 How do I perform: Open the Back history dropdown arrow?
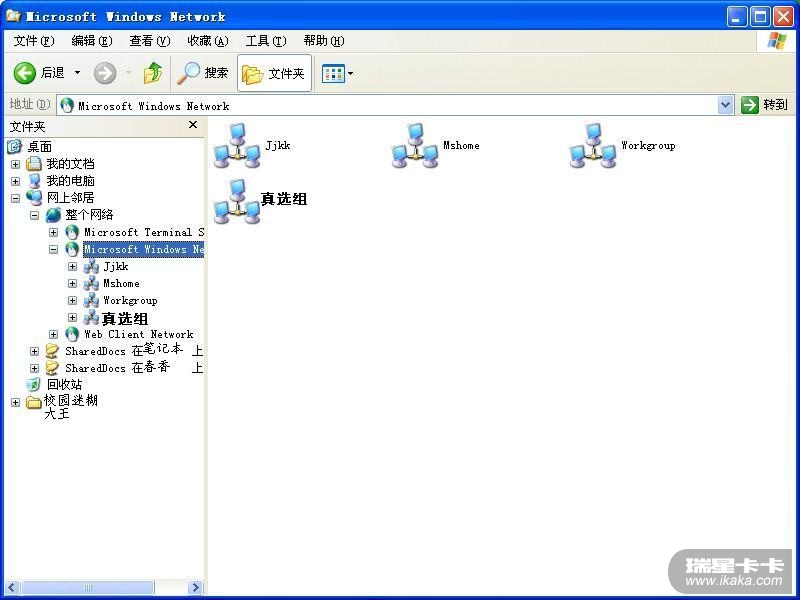[78, 73]
